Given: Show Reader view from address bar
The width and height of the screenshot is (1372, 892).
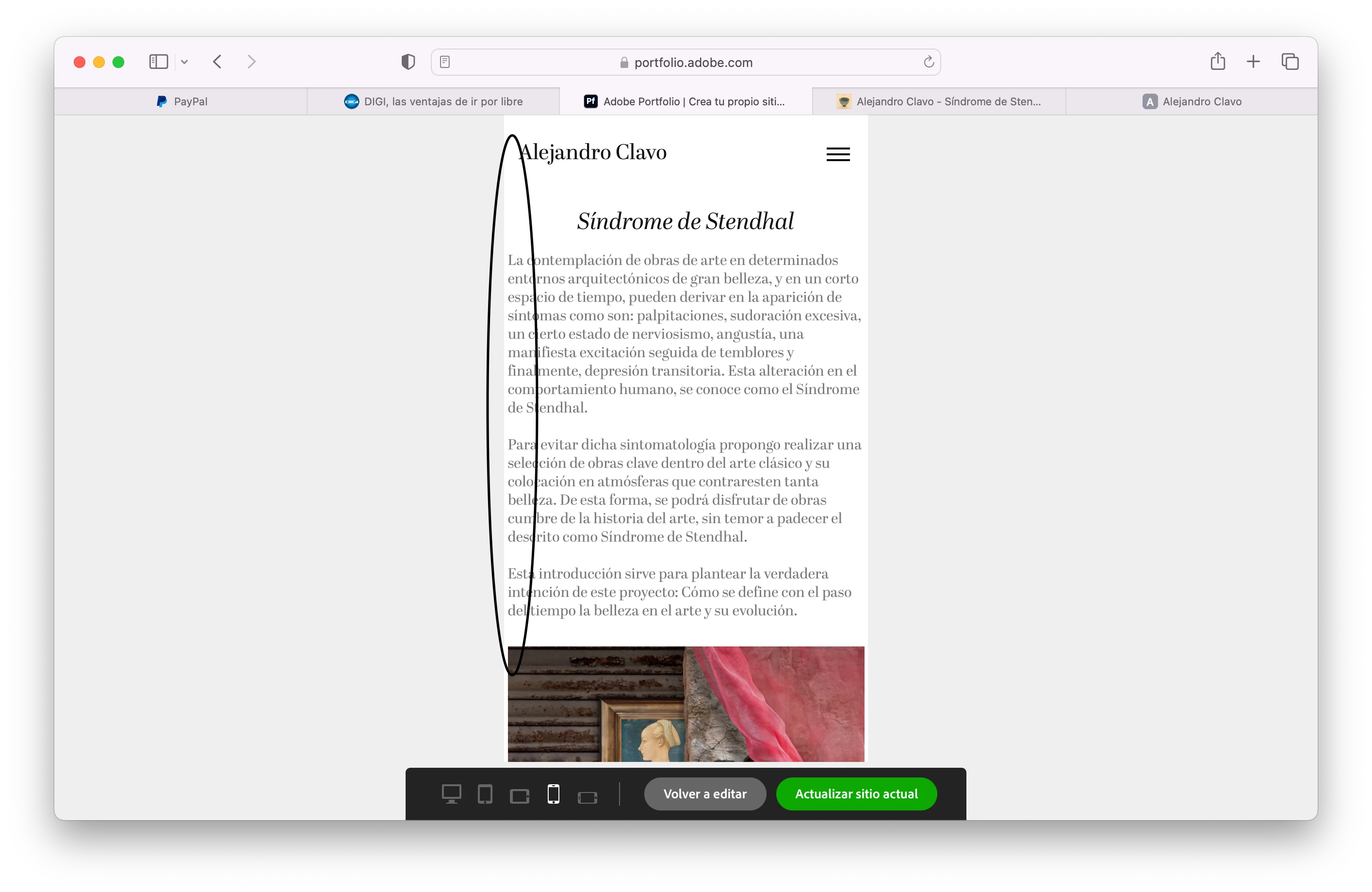Looking at the screenshot, I should click(x=444, y=62).
